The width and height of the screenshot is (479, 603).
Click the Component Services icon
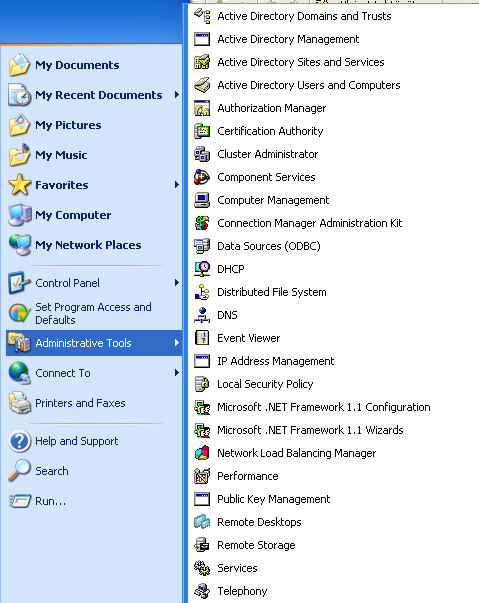(x=202, y=177)
